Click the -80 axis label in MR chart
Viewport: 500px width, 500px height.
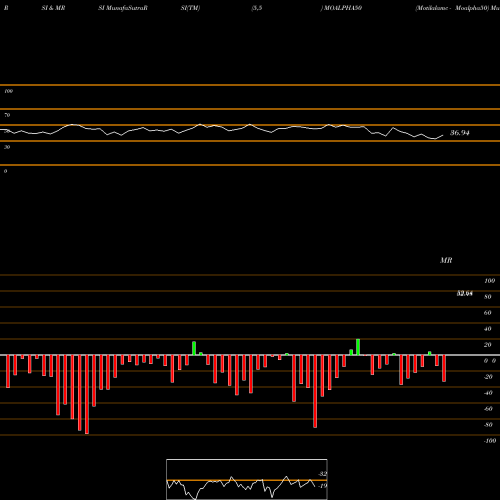tap(488, 425)
